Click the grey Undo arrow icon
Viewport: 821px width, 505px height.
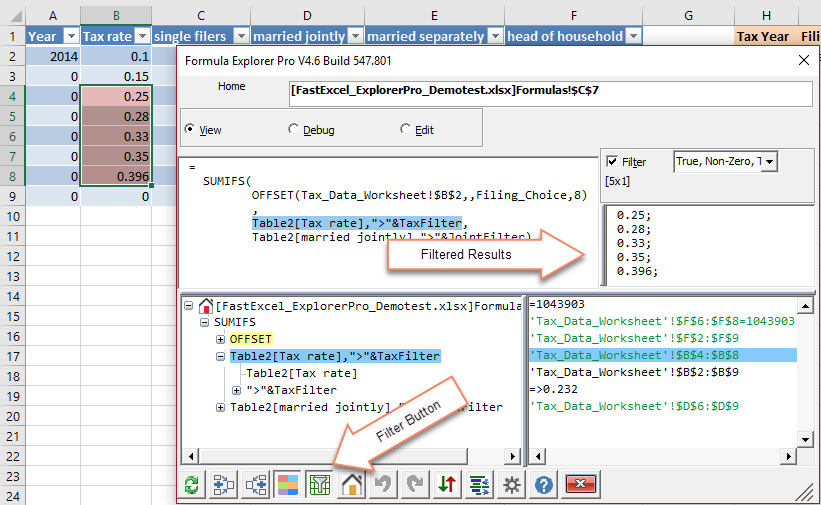pyautogui.click(x=384, y=484)
